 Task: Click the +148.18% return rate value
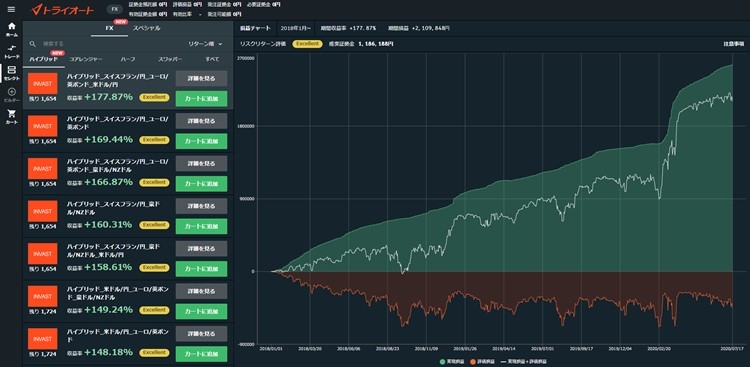coord(109,353)
